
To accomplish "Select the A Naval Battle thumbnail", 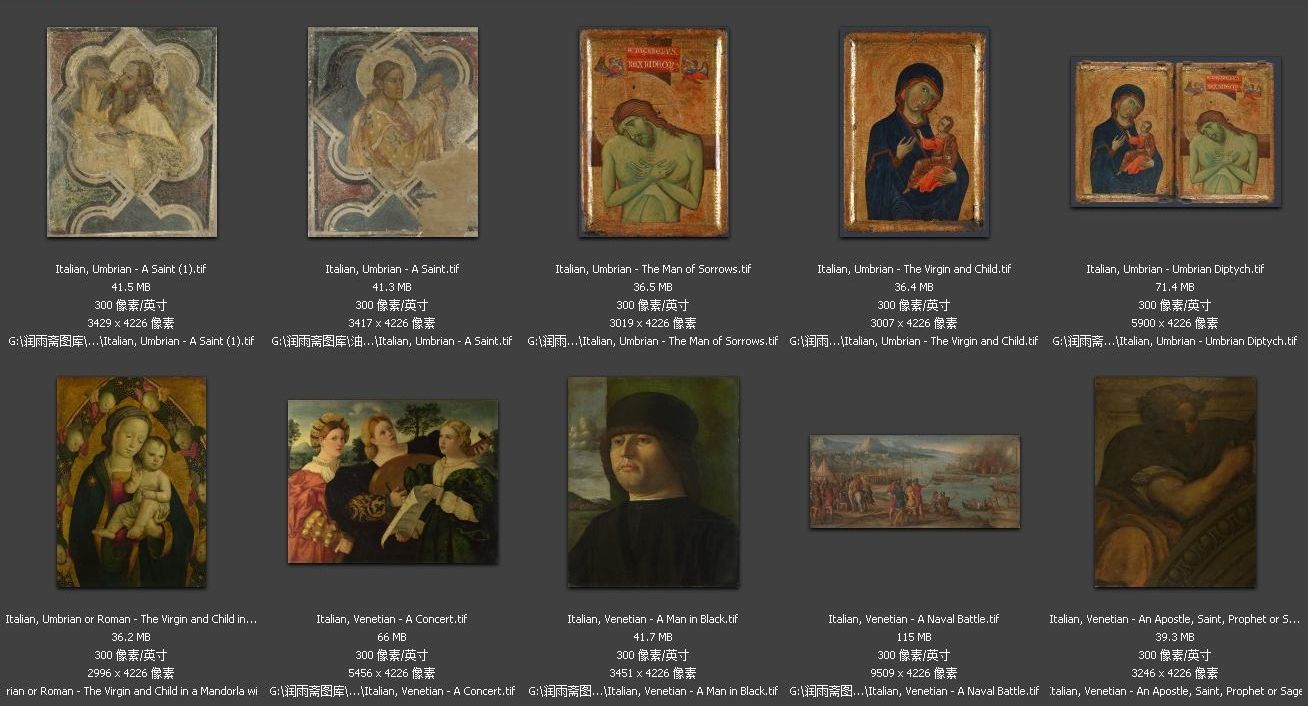I will click(915, 482).
